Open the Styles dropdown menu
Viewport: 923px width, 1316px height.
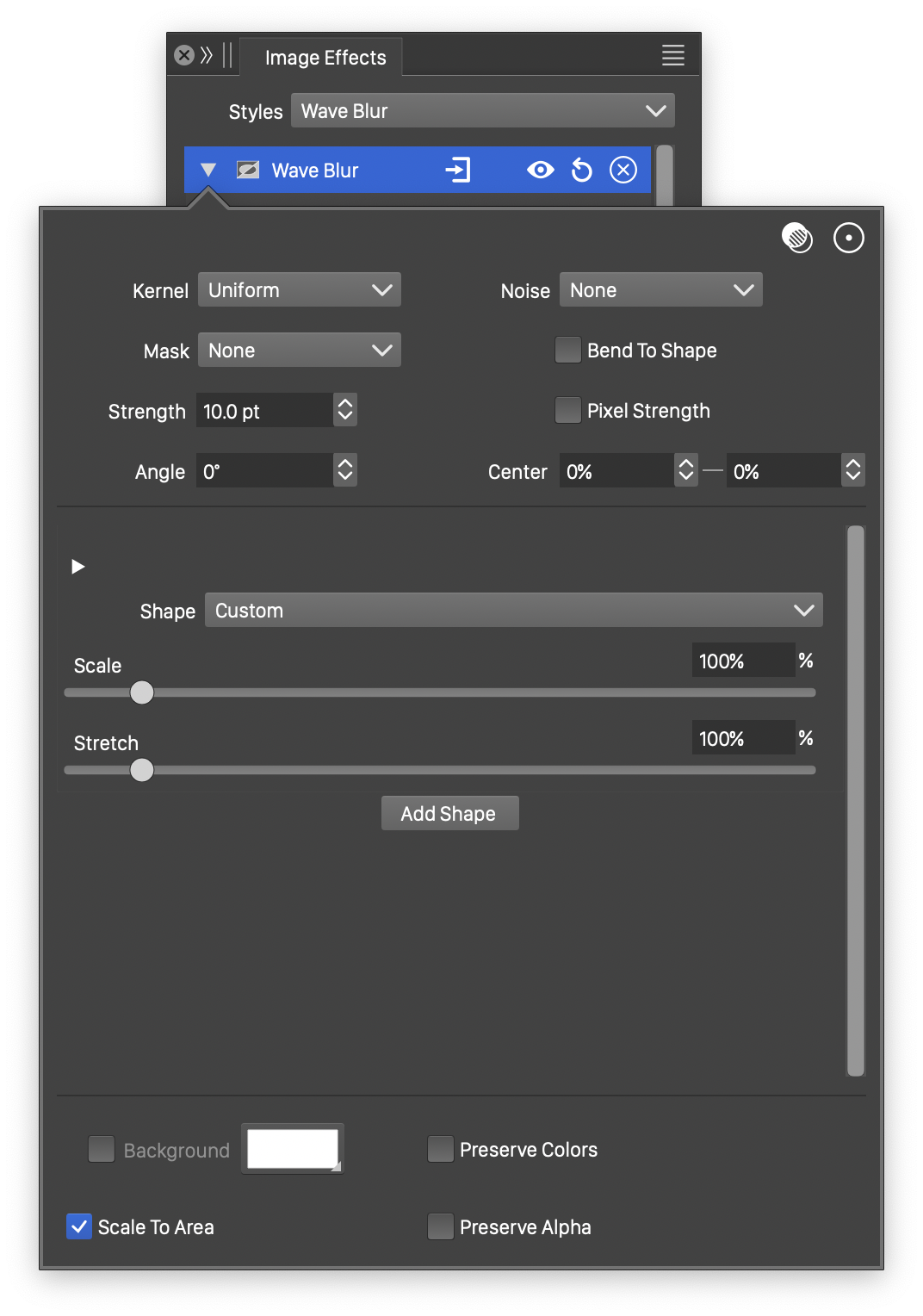click(x=482, y=111)
